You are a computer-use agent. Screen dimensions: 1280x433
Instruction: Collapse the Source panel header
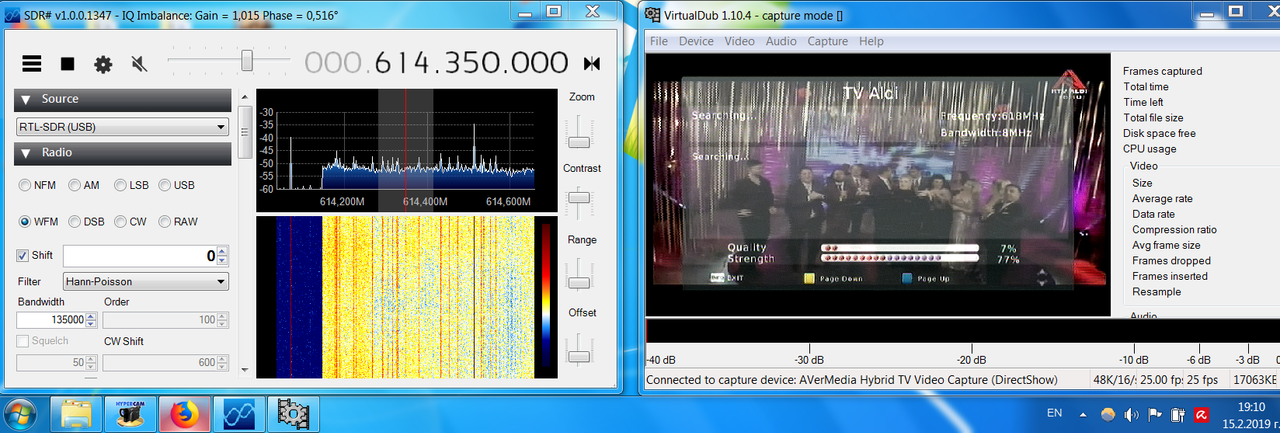point(122,99)
